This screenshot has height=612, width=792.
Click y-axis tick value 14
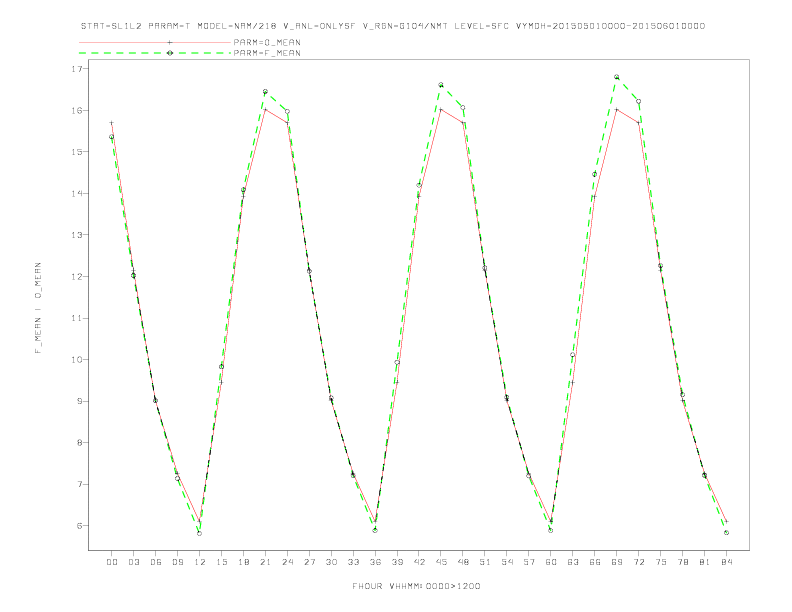(77, 193)
